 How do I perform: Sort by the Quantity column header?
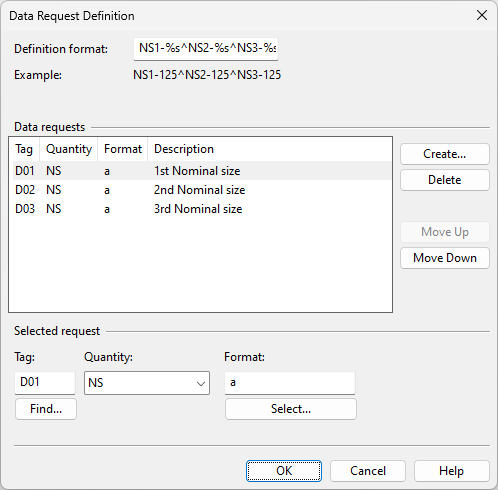(x=69, y=149)
